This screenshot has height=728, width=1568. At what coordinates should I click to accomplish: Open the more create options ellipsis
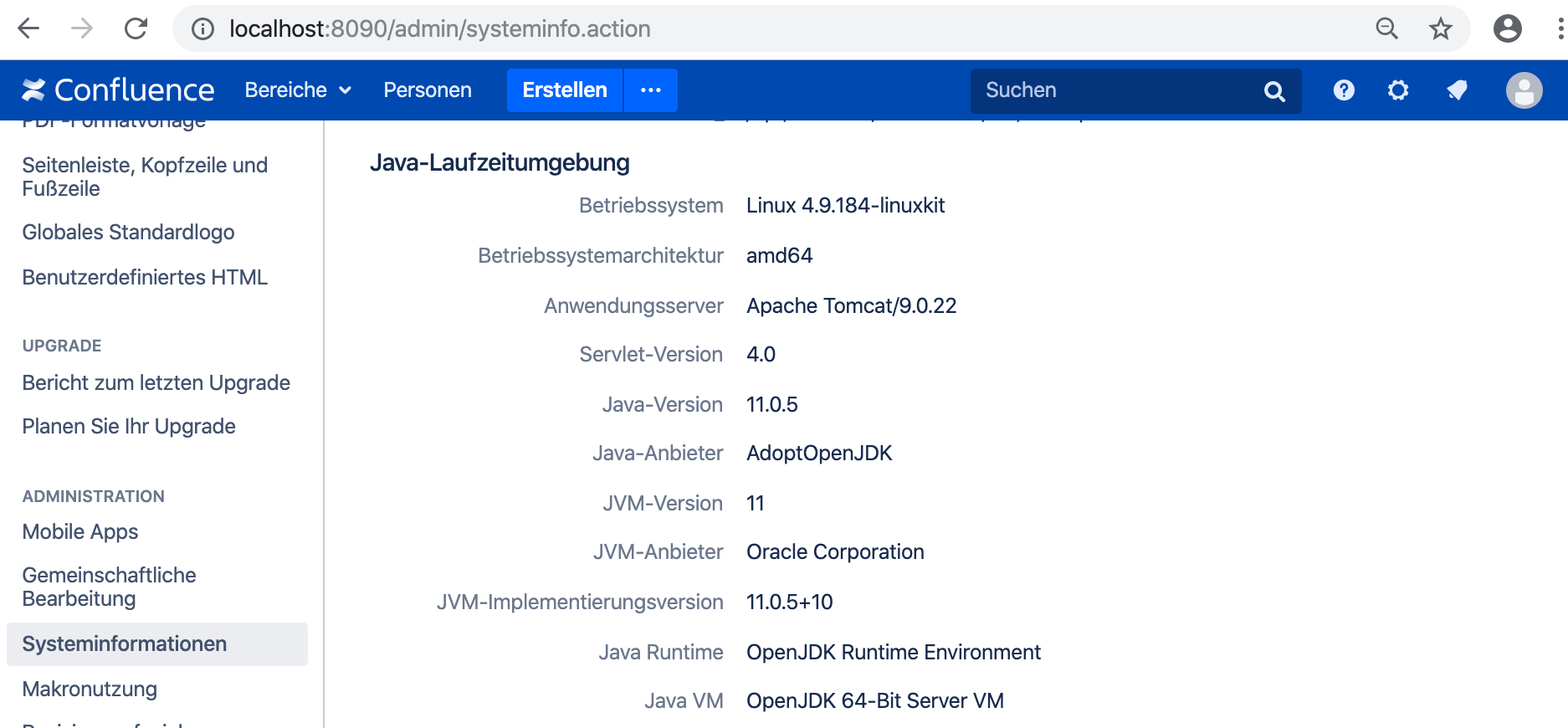click(x=651, y=90)
